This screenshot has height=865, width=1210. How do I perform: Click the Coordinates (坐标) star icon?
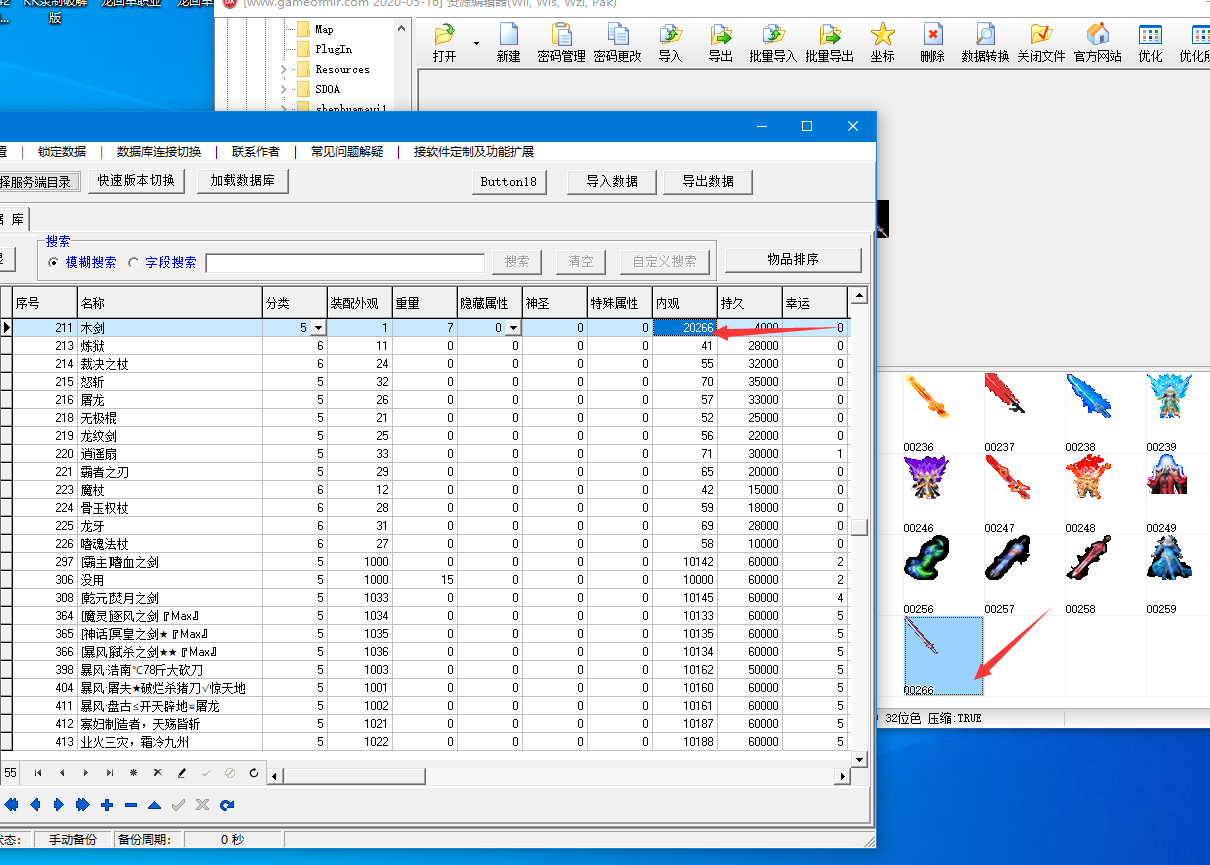[x=882, y=44]
